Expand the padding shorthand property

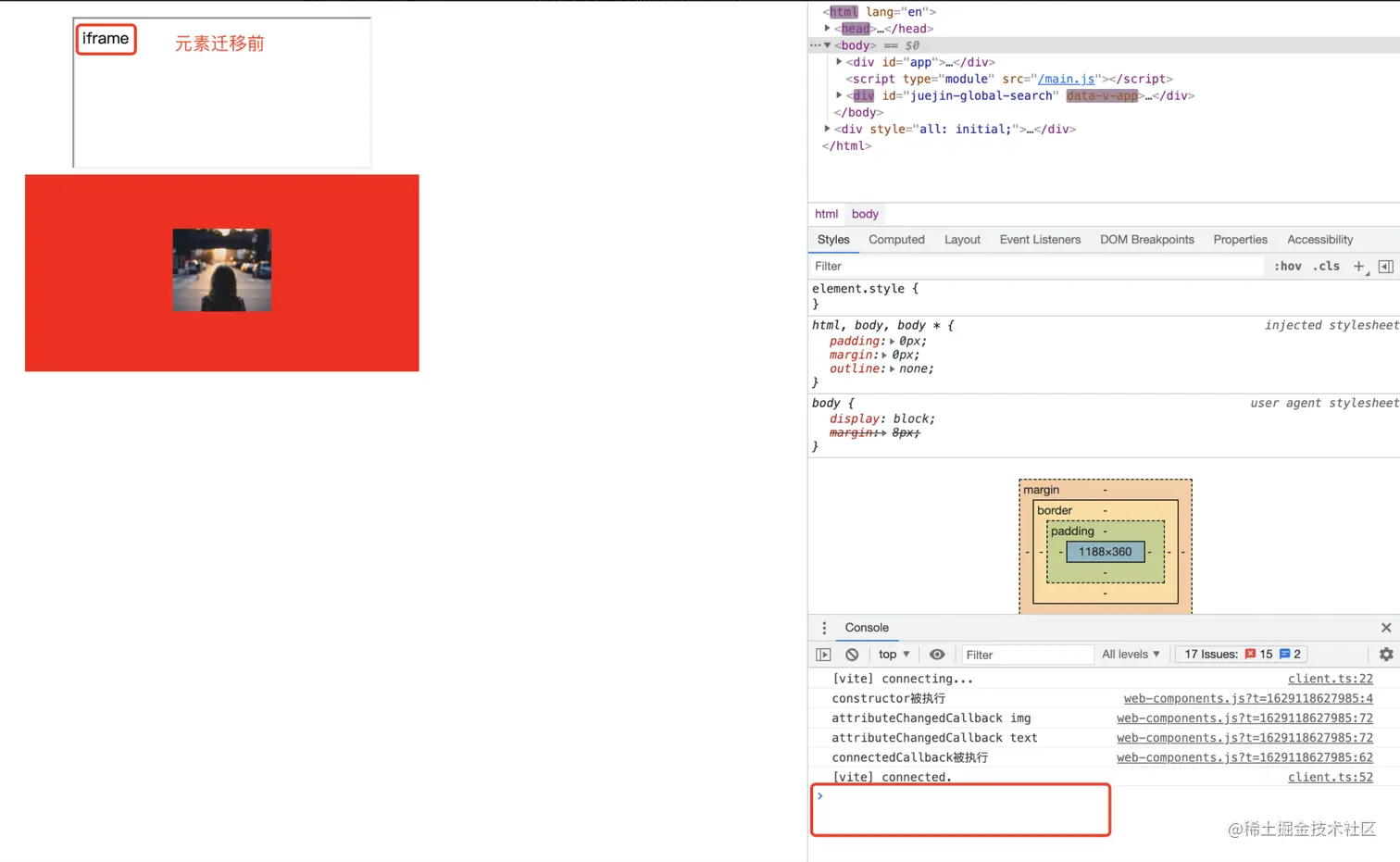click(x=893, y=342)
